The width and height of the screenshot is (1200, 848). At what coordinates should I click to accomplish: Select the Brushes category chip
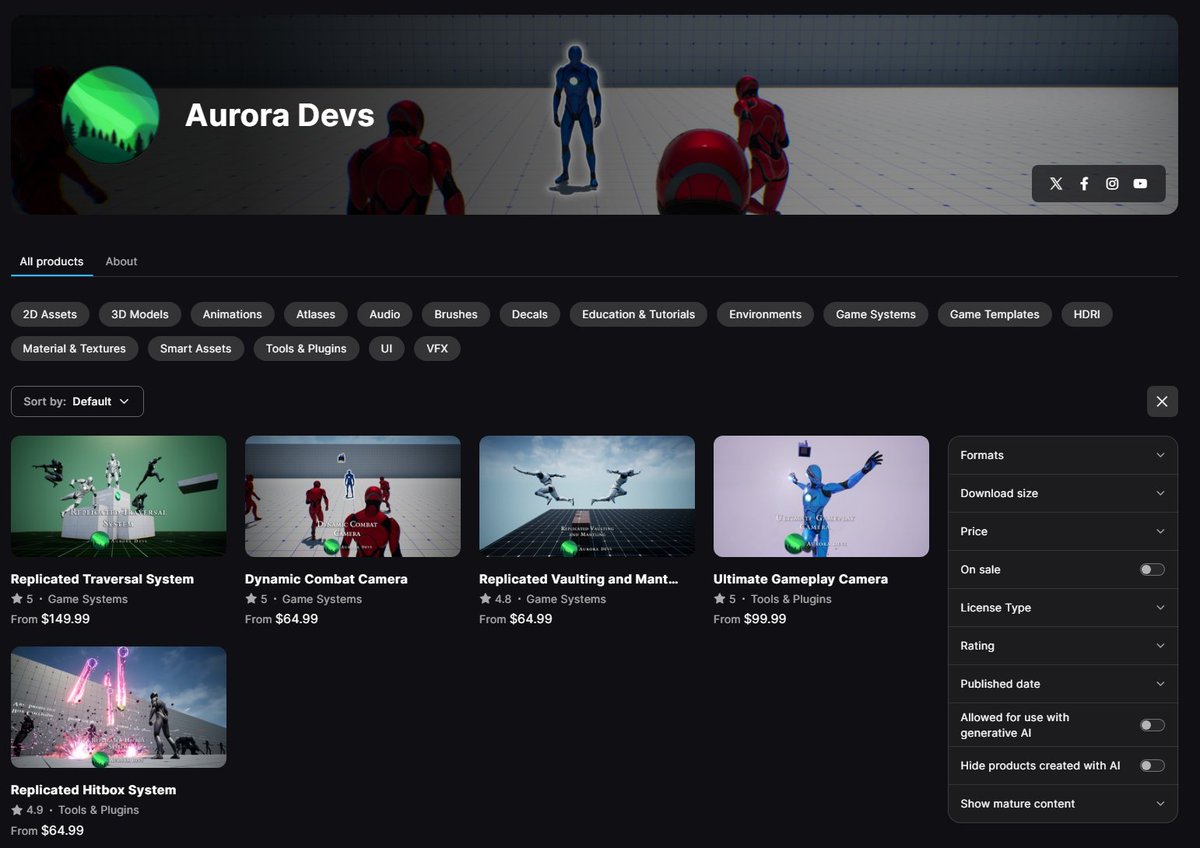pyautogui.click(x=456, y=314)
